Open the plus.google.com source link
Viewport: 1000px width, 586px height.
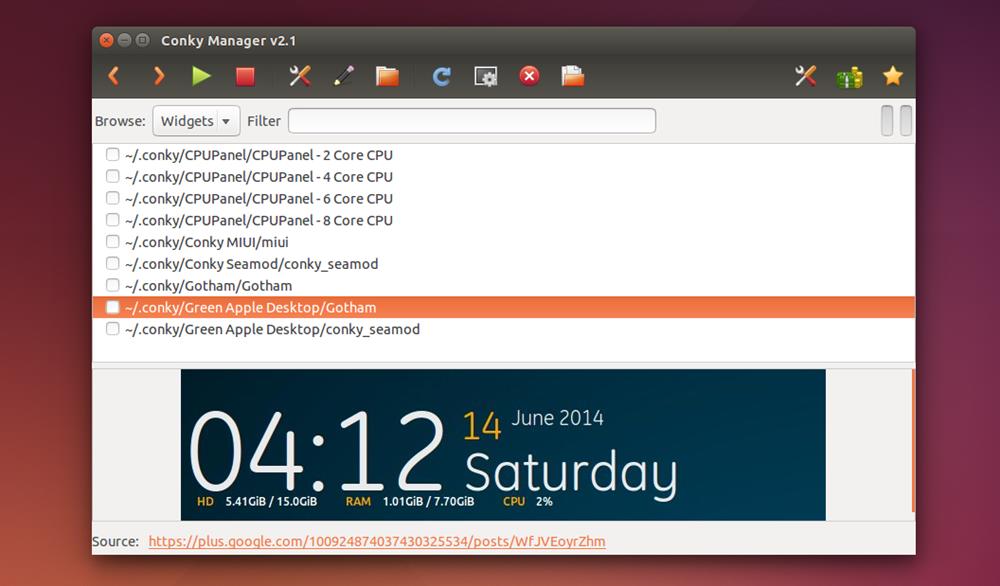click(x=377, y=542)
